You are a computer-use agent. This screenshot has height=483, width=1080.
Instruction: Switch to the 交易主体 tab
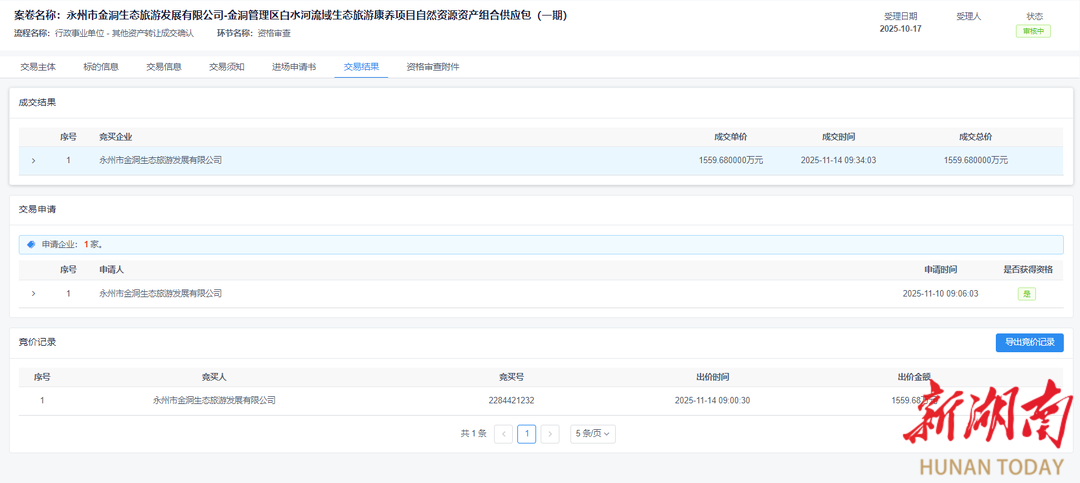[x=38, y=67]
